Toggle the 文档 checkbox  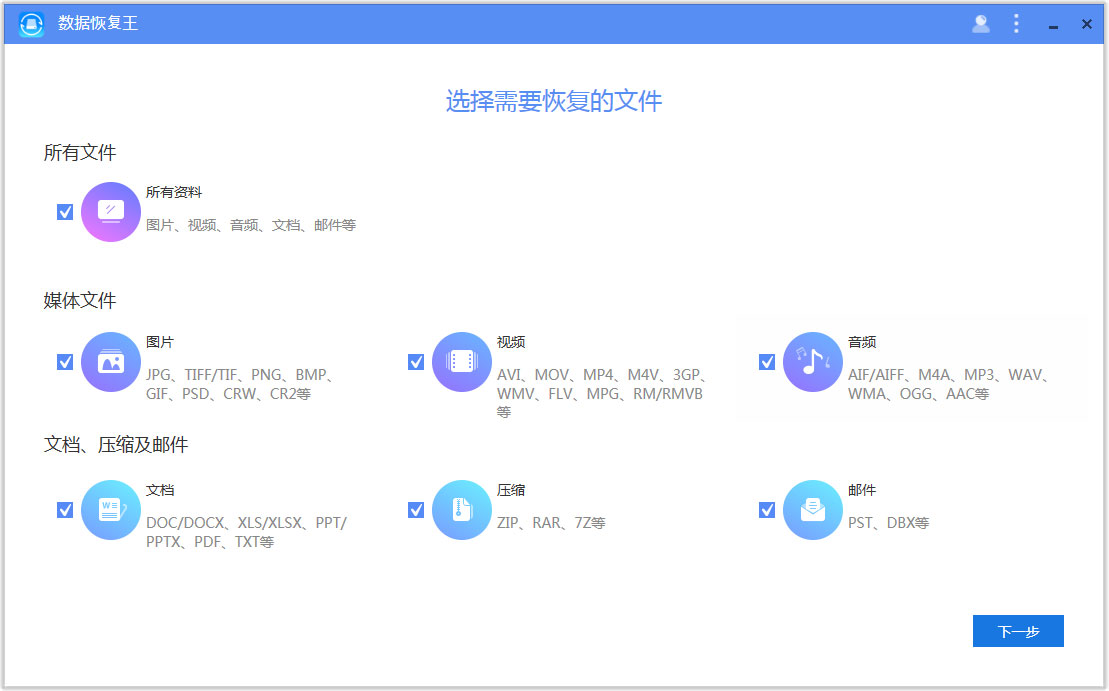point(65,509)
